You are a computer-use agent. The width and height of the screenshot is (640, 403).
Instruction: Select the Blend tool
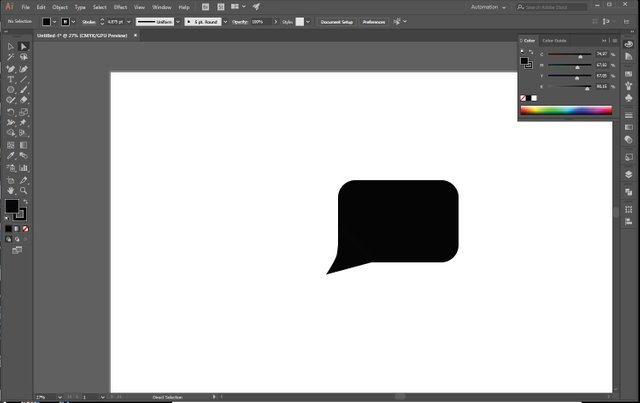23,156
